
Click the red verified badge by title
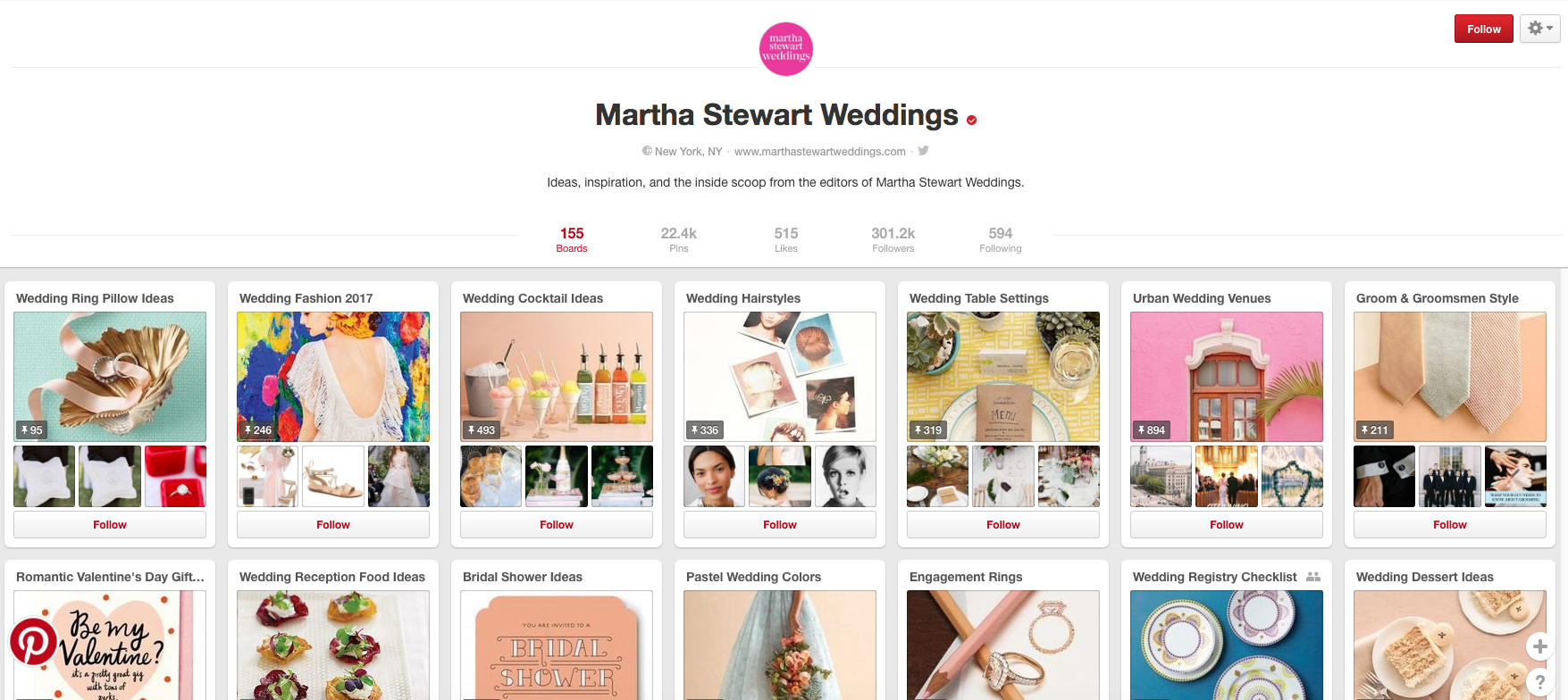click(971, 120)
